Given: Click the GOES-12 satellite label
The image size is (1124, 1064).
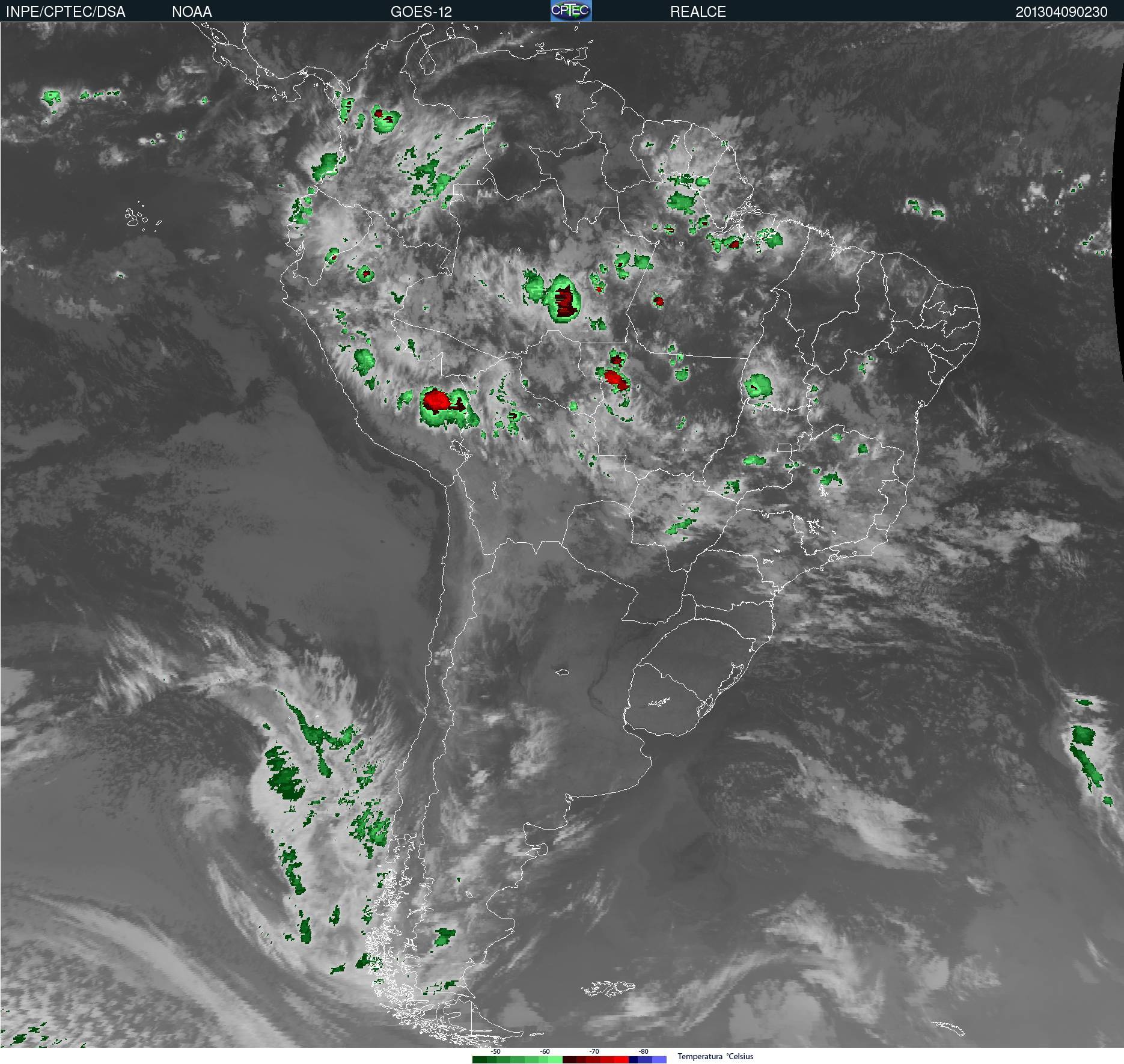Looking at the screenshot, I should [421, 12].
